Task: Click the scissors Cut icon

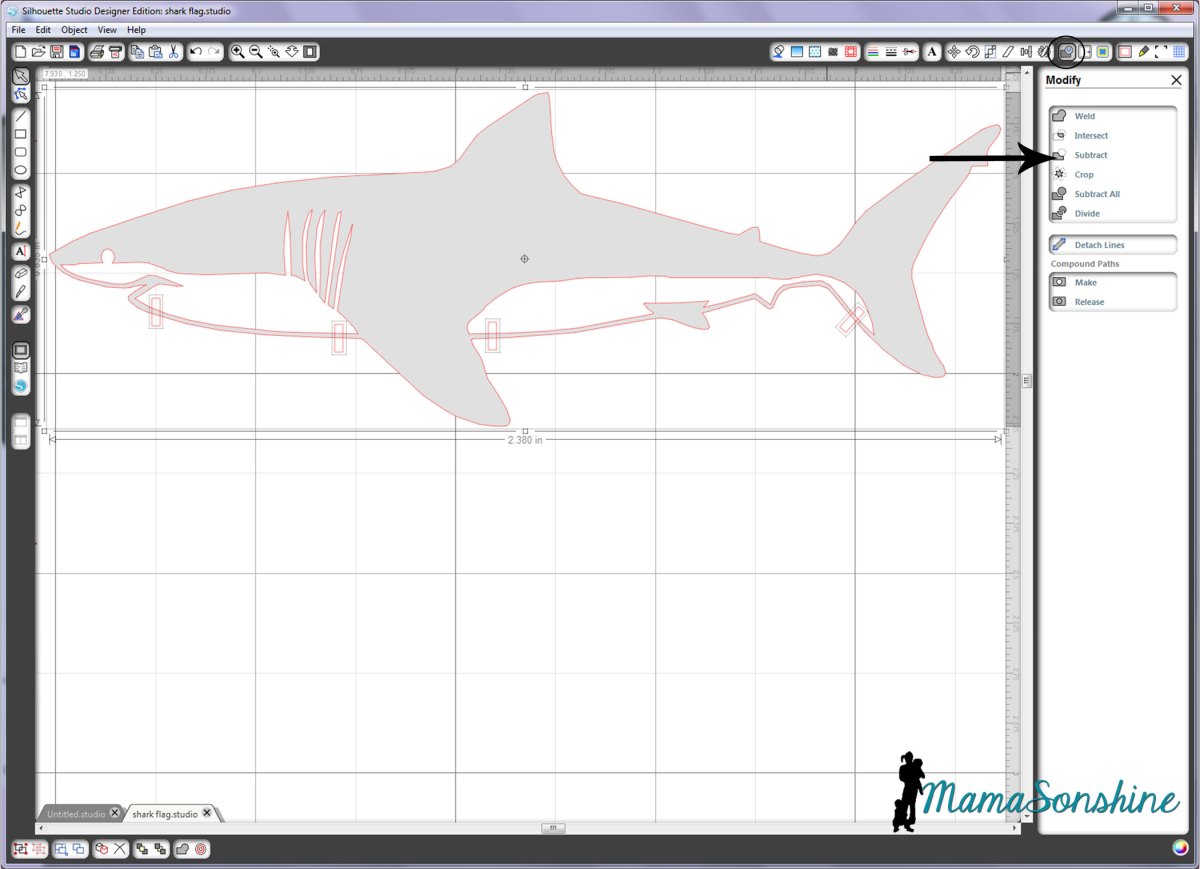Action: pyautogui.click(x=174, y=51)
